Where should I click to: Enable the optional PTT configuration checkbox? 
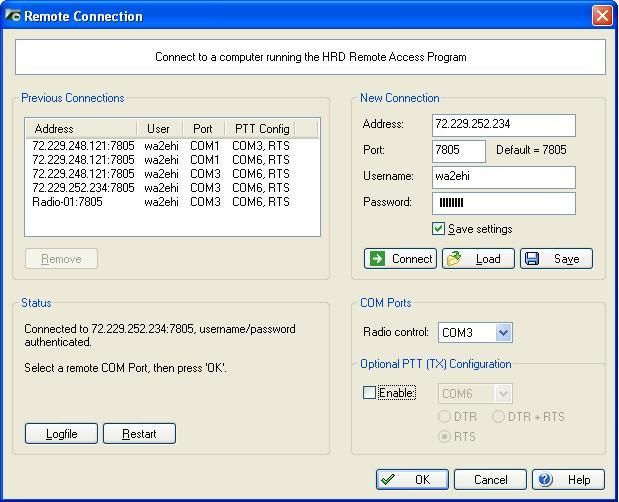coord(369,393)
